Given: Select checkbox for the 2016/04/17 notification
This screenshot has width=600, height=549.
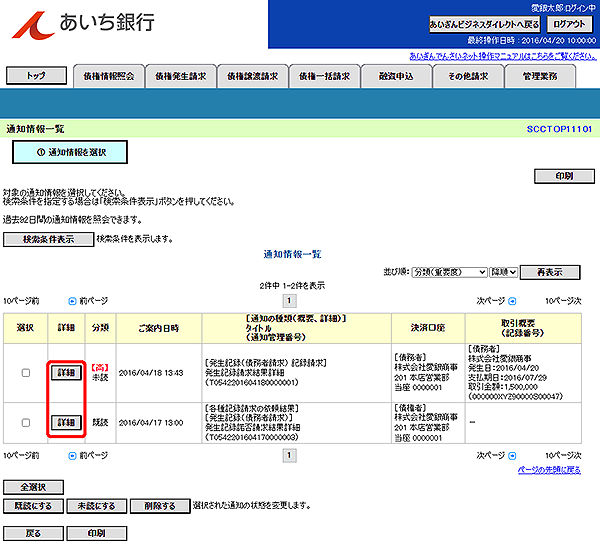Looking at the screenshot, I should pos(25,422).
